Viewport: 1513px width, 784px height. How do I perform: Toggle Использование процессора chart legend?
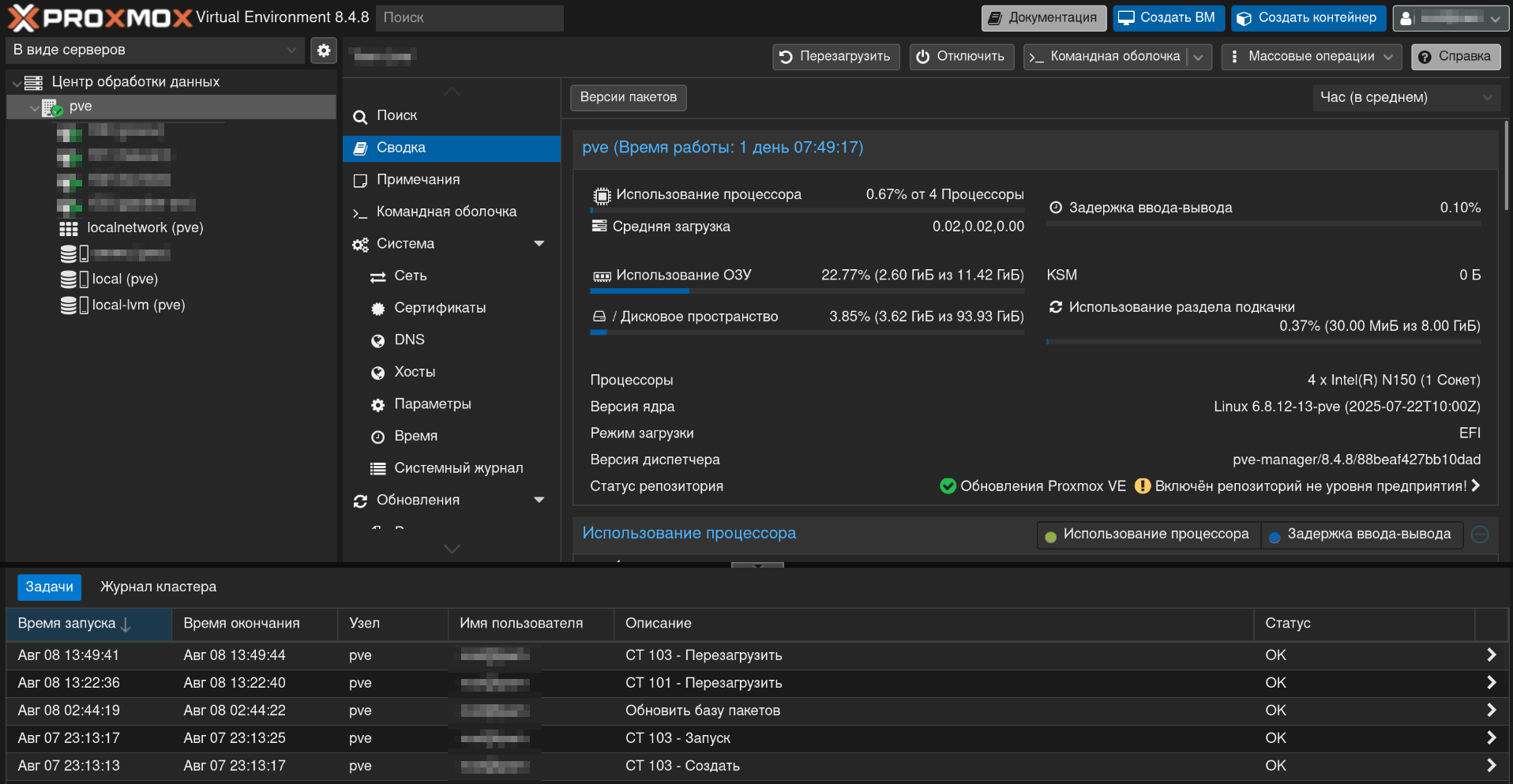tap(1148, 535)
